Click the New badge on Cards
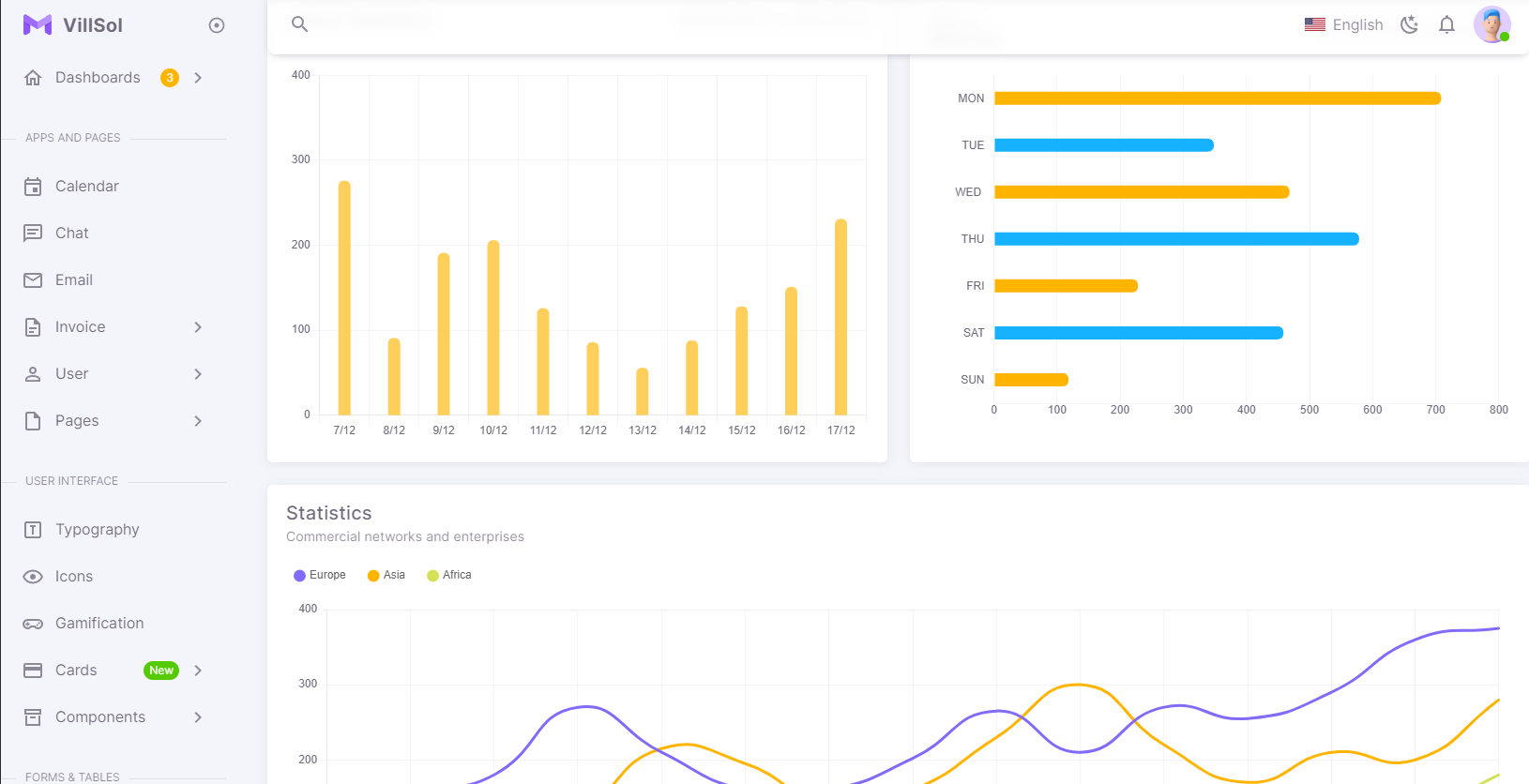The width and height of the screenshot is (1529, 784). tap(161, 671)
